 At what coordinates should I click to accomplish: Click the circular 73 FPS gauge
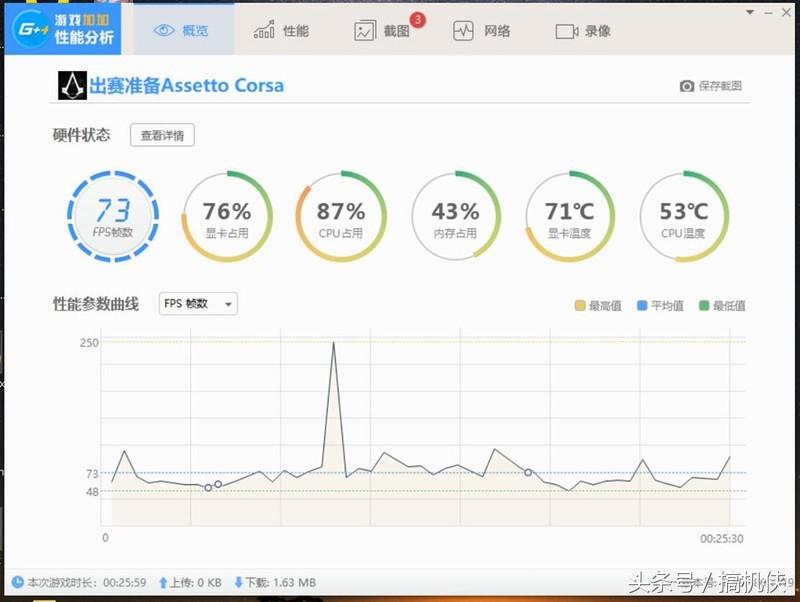(113, 215)
